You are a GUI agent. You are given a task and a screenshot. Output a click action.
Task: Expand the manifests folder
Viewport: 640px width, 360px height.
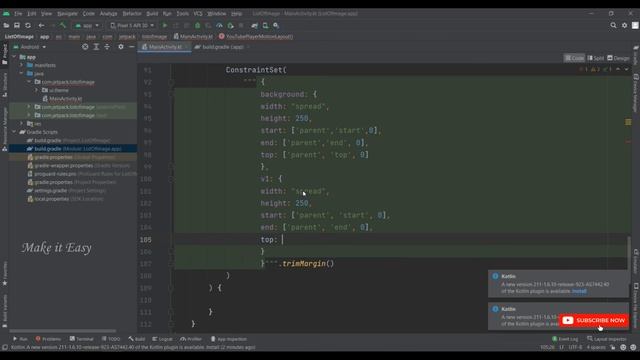pos(22,65)
